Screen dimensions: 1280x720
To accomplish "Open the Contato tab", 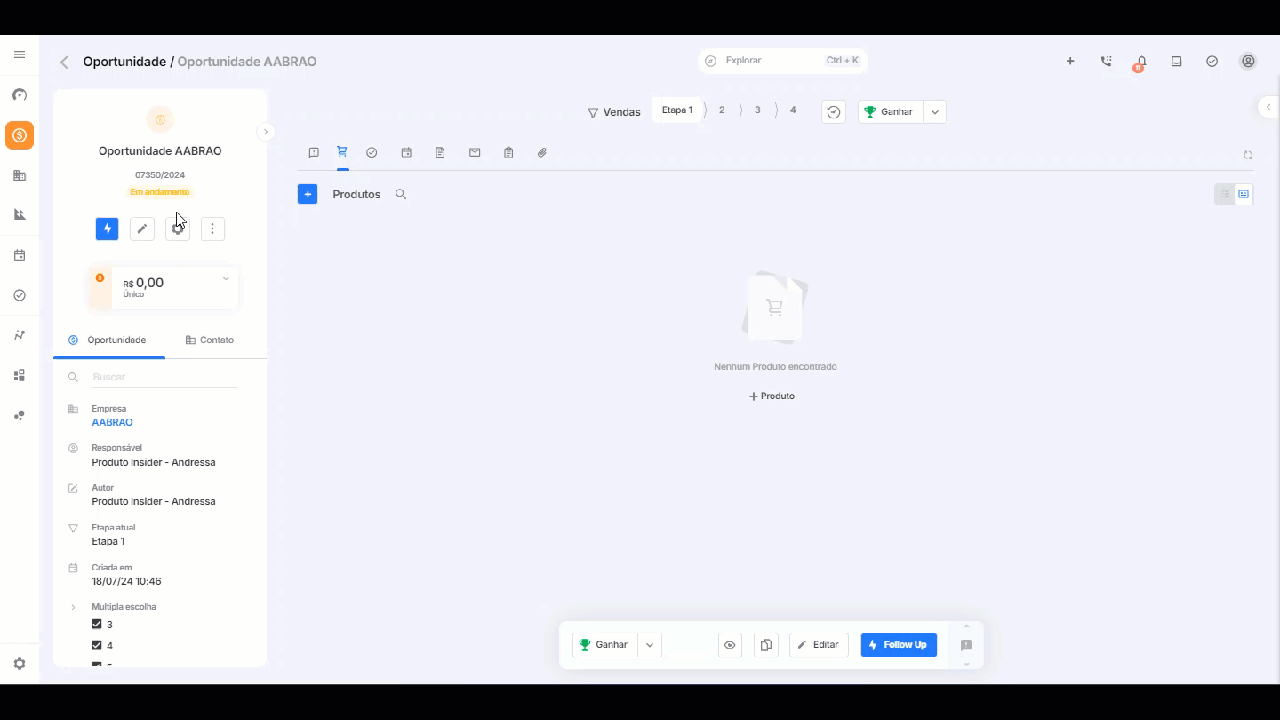I will tap(210, 340).
